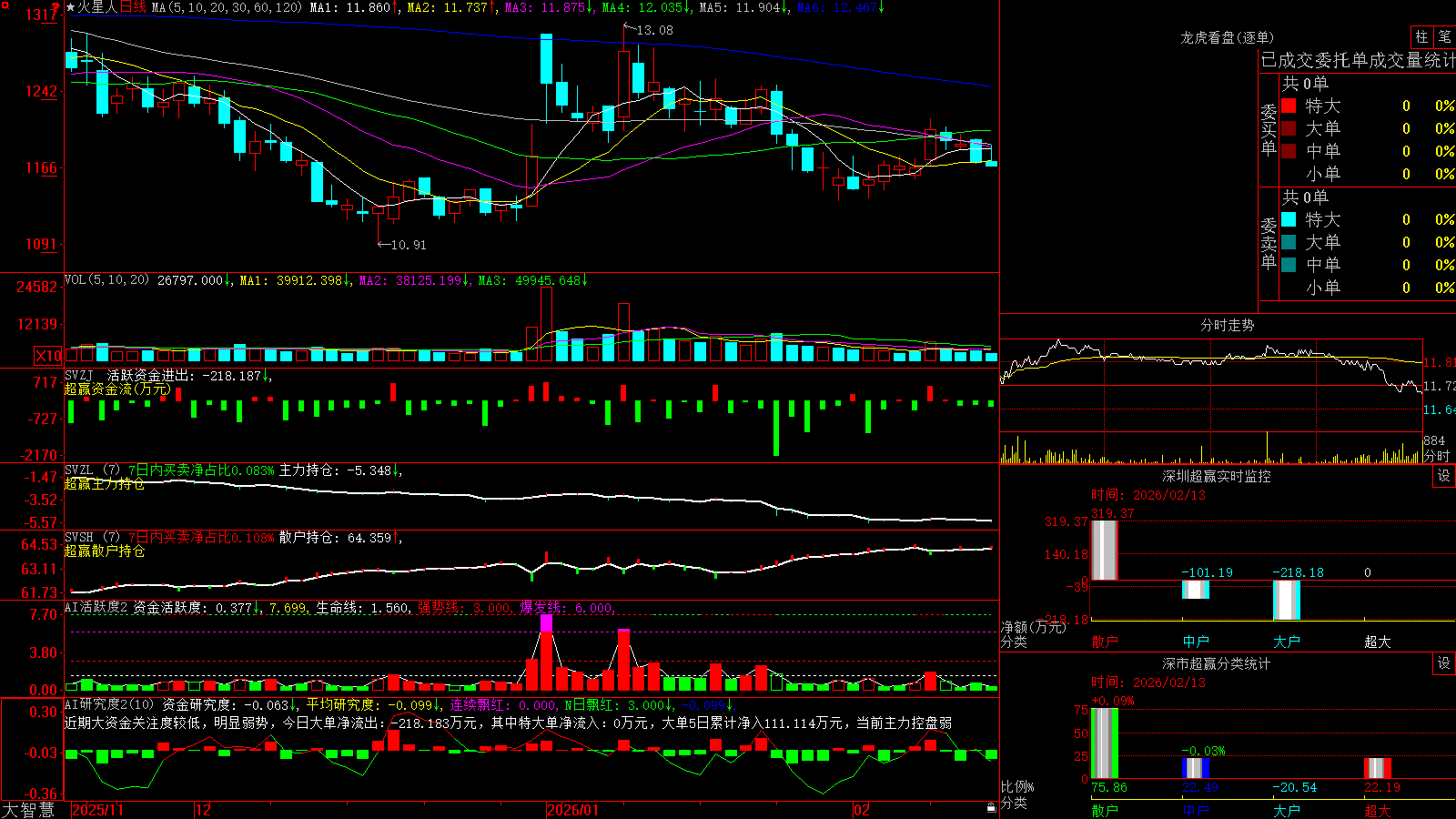The height and width of the screenshot is (819, 1456).
Task: Select 散户 label in 深圳超赢实时监控 chart
Action: point(1105,642)
